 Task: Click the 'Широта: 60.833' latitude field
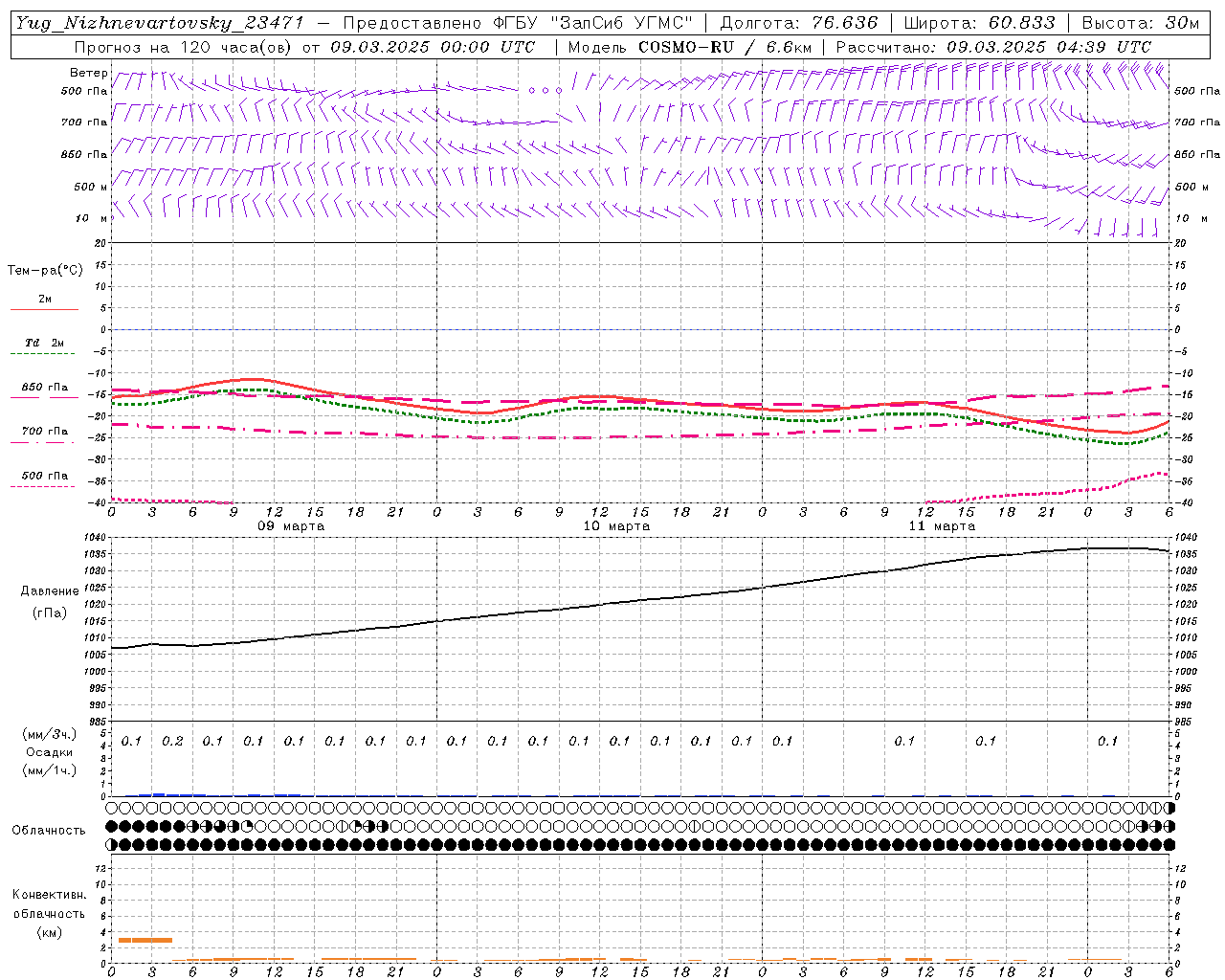coord(979,23)
